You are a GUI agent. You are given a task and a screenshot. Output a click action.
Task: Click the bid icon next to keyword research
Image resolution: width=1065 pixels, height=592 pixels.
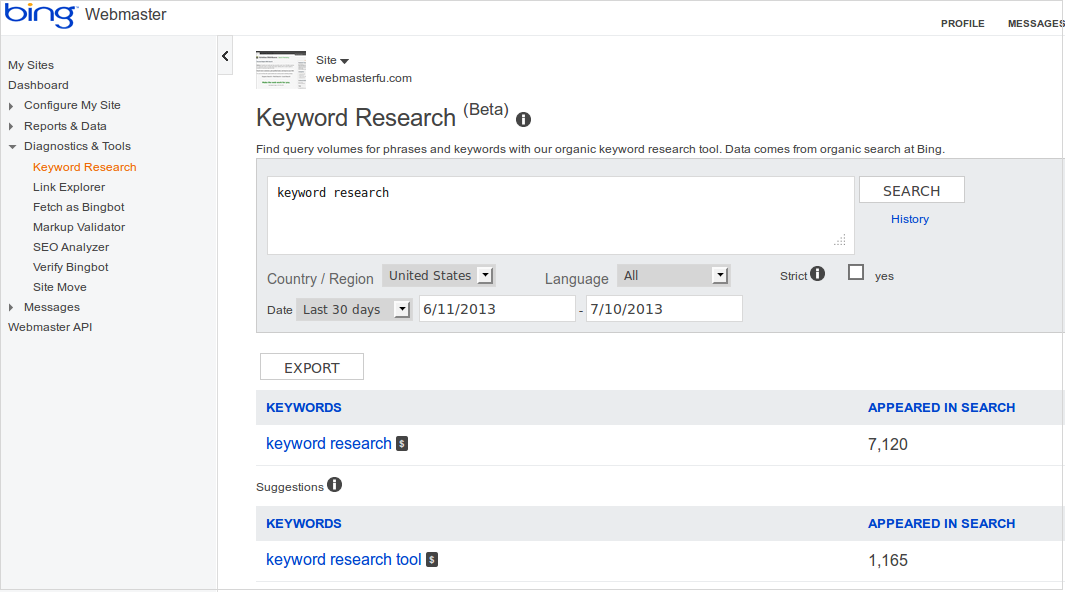coord(402,443)
